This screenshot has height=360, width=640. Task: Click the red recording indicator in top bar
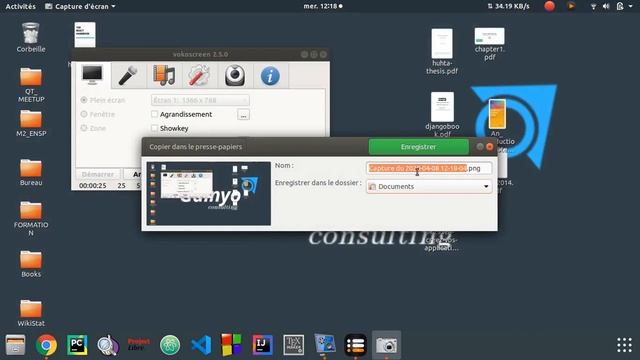coord(549,6)
